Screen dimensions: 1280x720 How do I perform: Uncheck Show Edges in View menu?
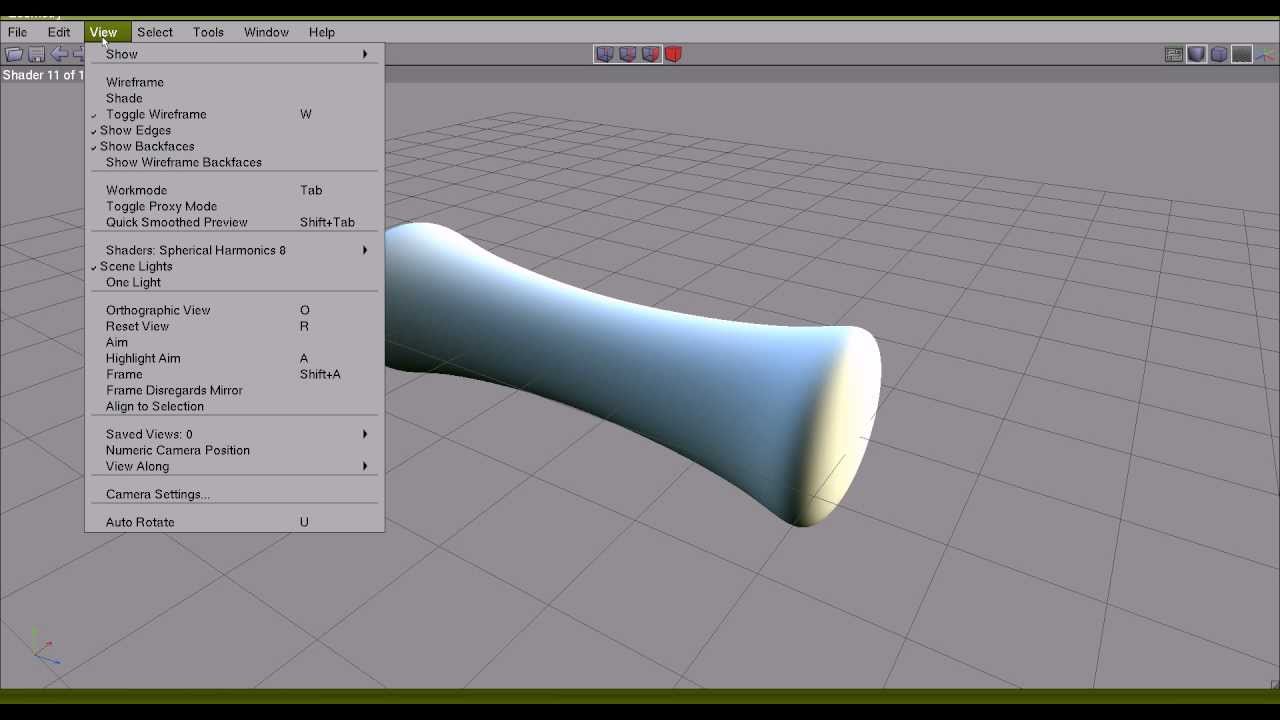[x=234, y=130]
